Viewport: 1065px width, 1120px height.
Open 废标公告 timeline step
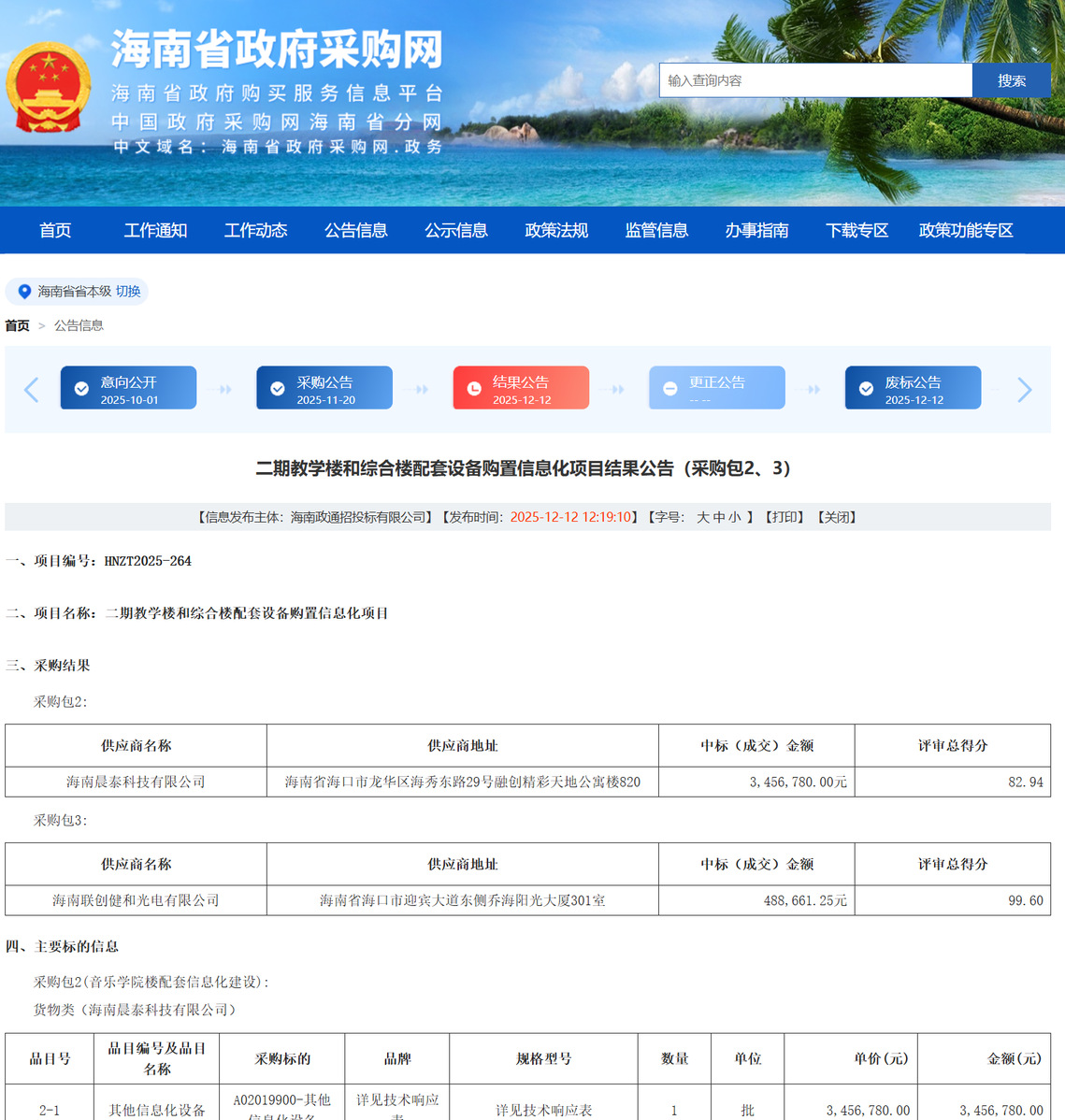(913, 388)
